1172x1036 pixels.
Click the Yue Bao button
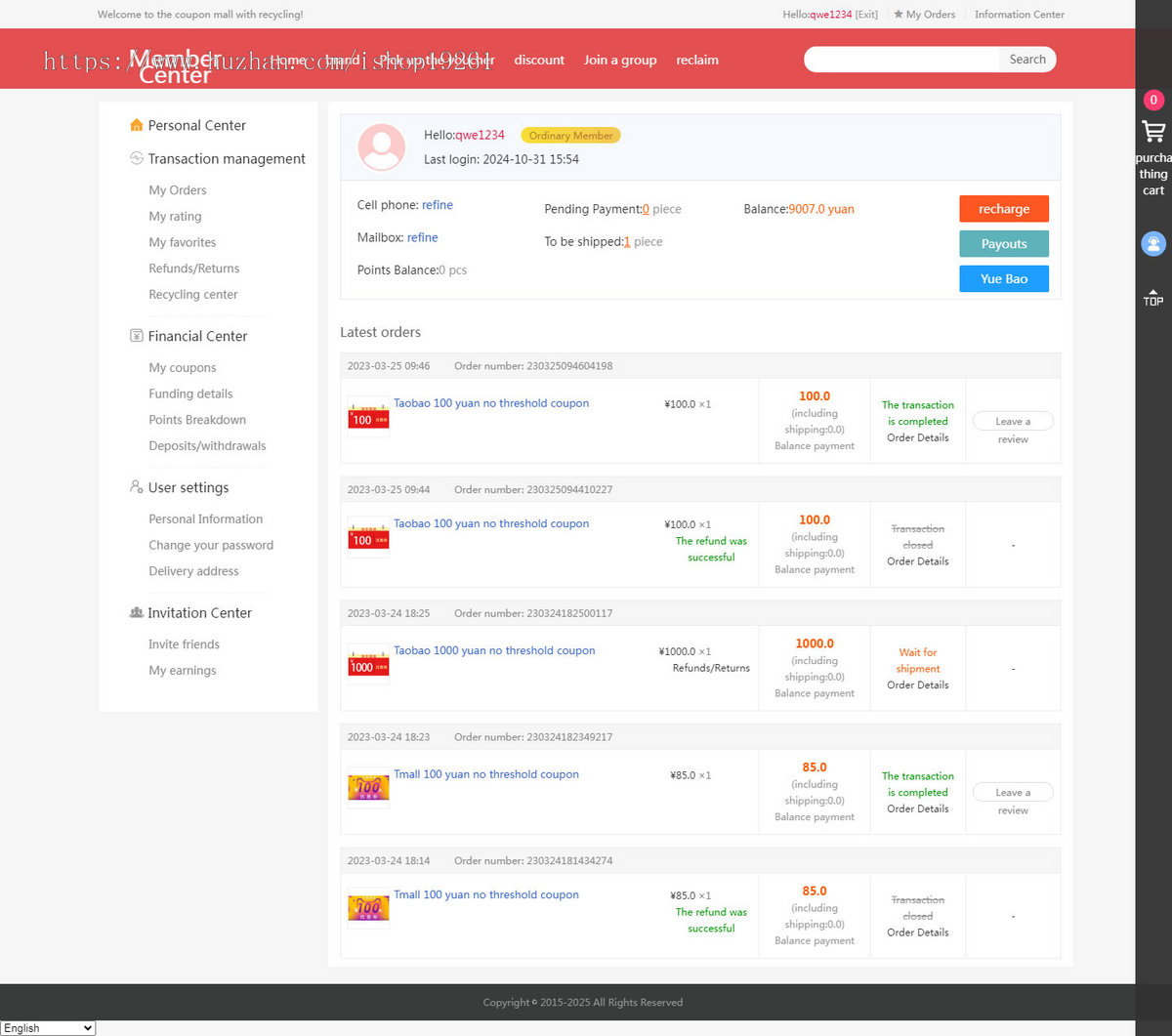[1004, 279]
